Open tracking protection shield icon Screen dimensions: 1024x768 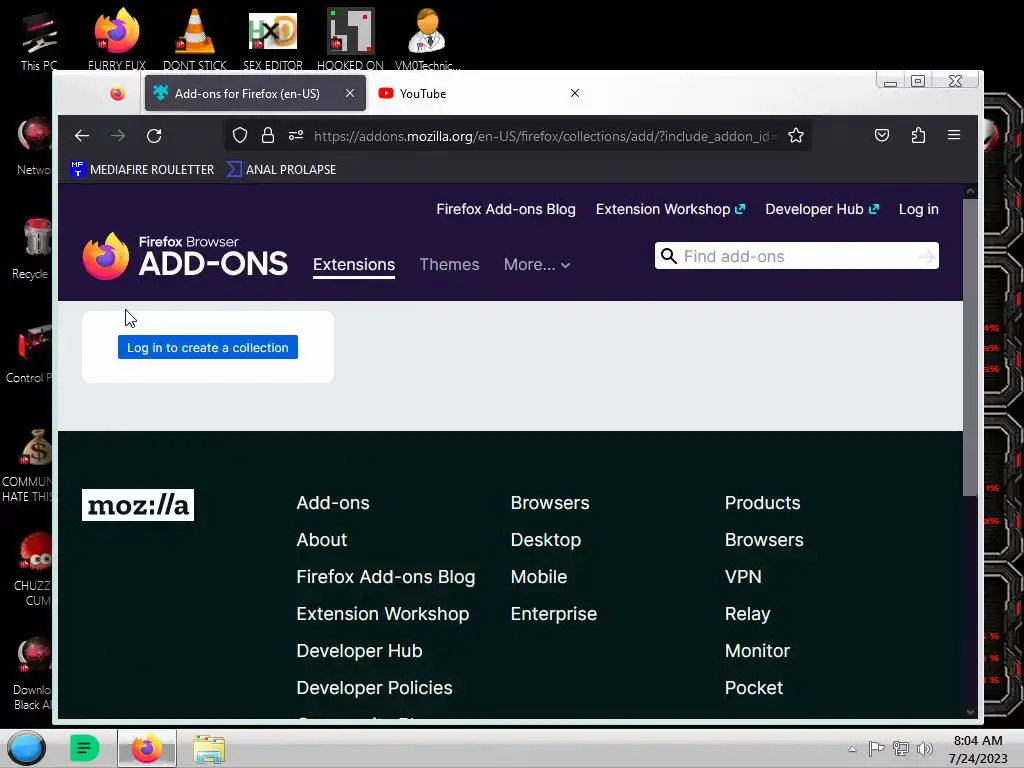(240, 135)
